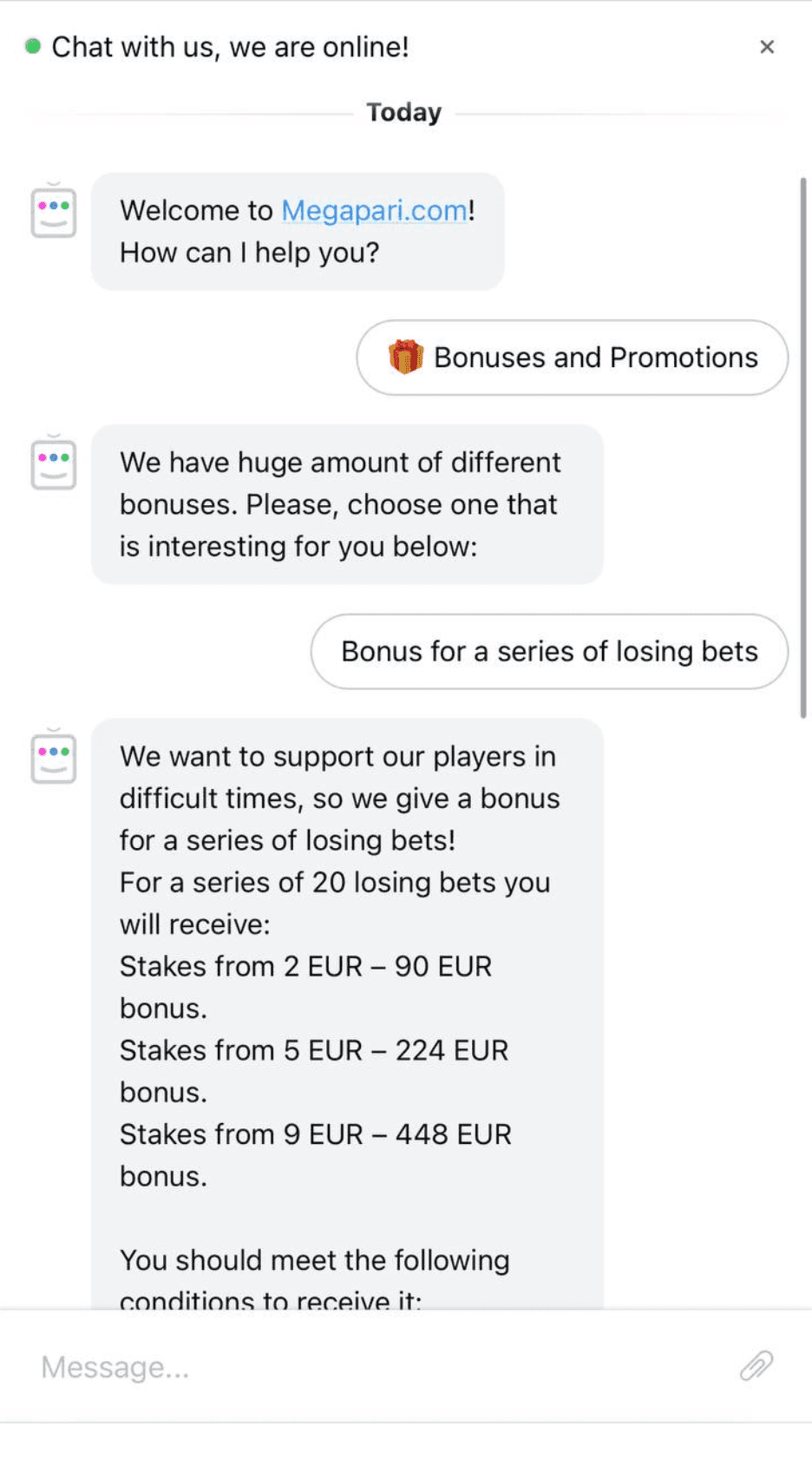
Task: Click the 'Chat with us, we are online!' header
Action: coord(230,47)
